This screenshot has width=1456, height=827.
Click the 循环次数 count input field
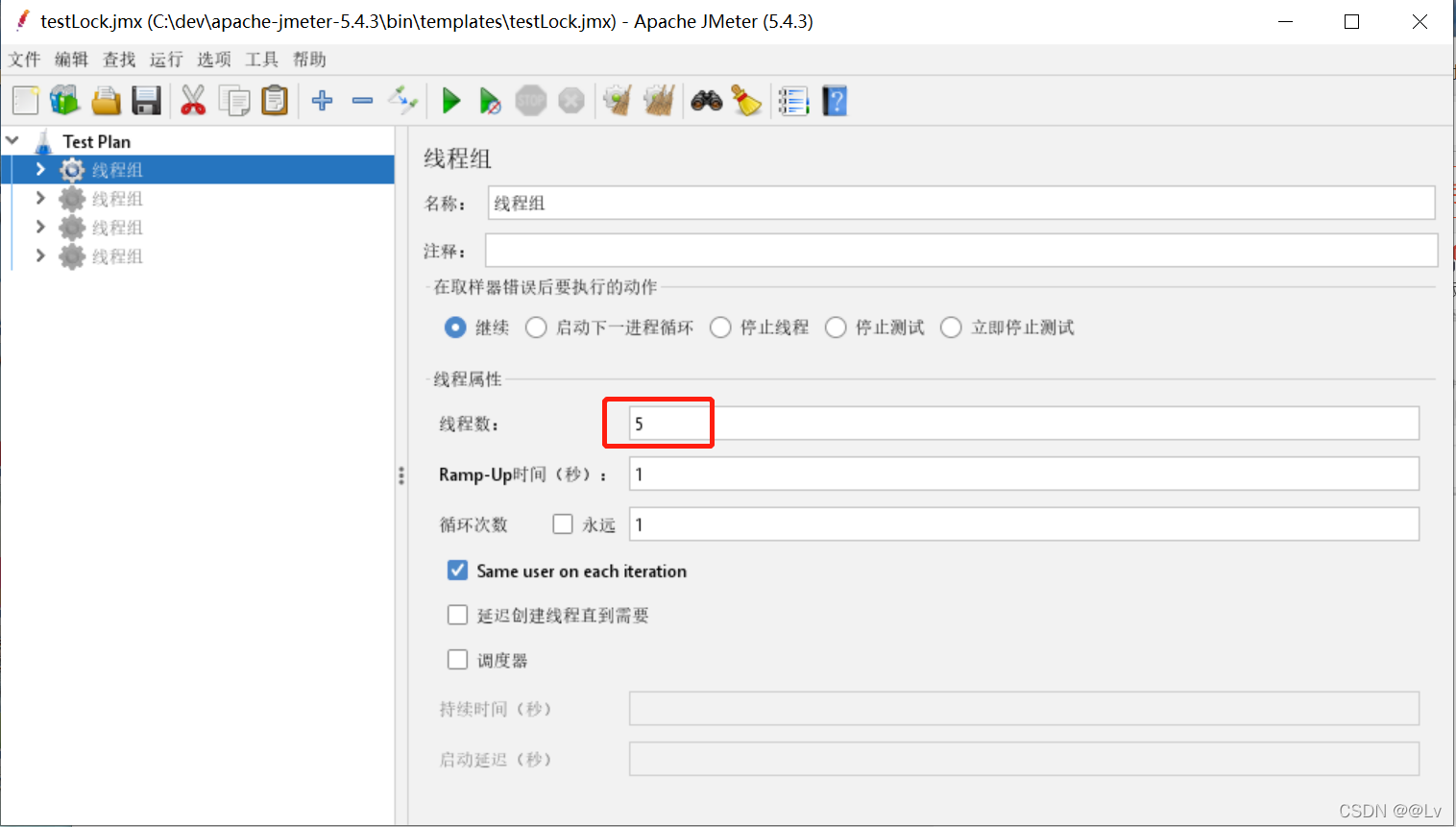point(1024,523)
